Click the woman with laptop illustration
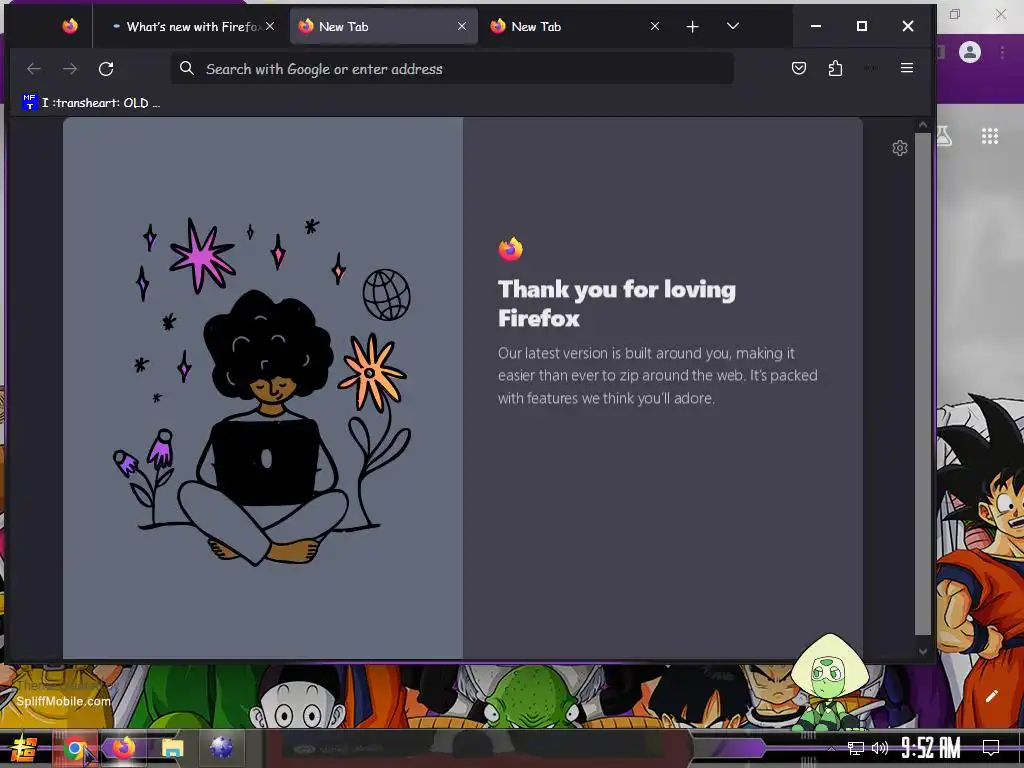The height and width of the screenshot is (768, 1024). [263, 390]
